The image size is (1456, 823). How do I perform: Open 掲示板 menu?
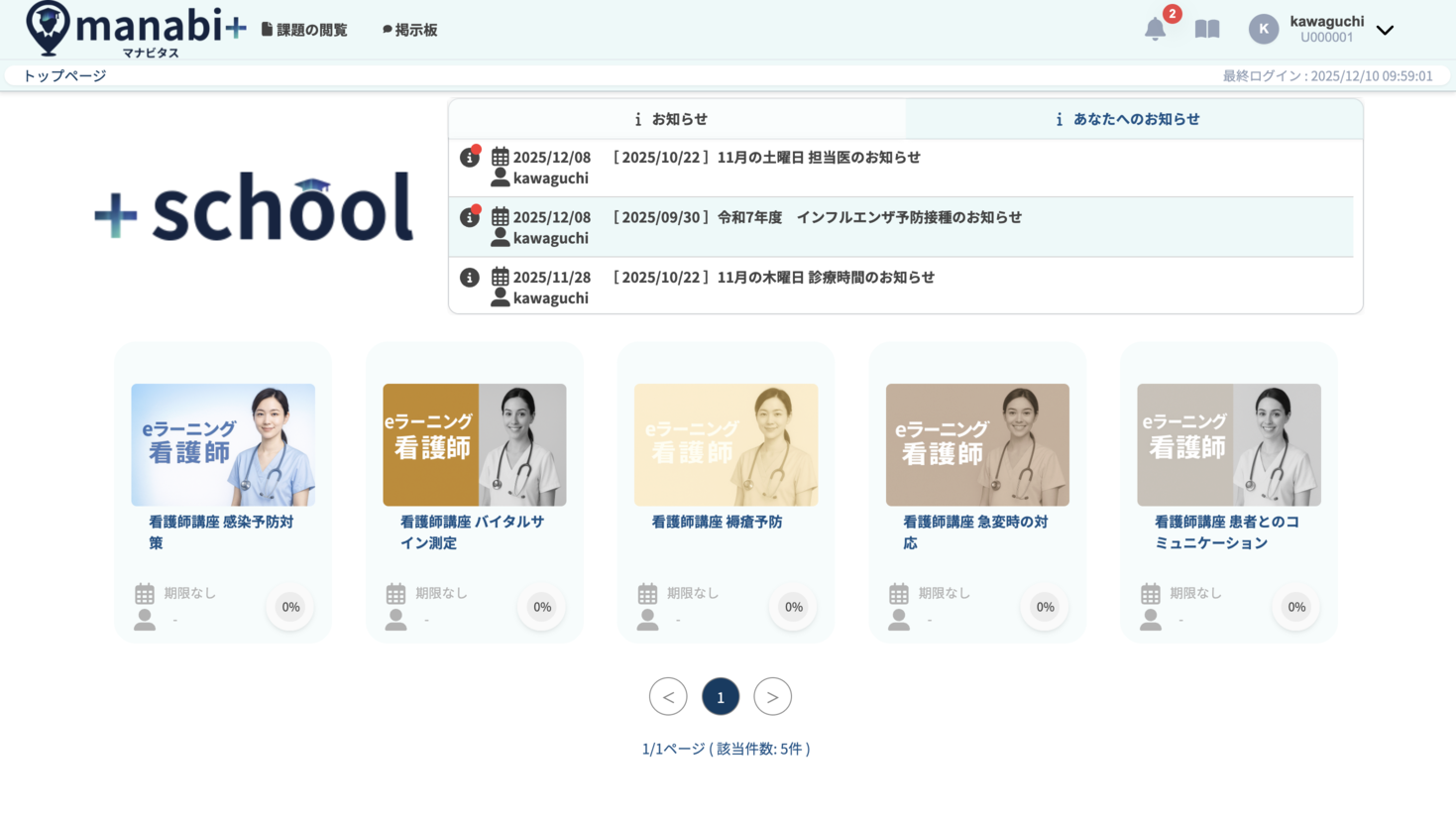coord(409,30)
